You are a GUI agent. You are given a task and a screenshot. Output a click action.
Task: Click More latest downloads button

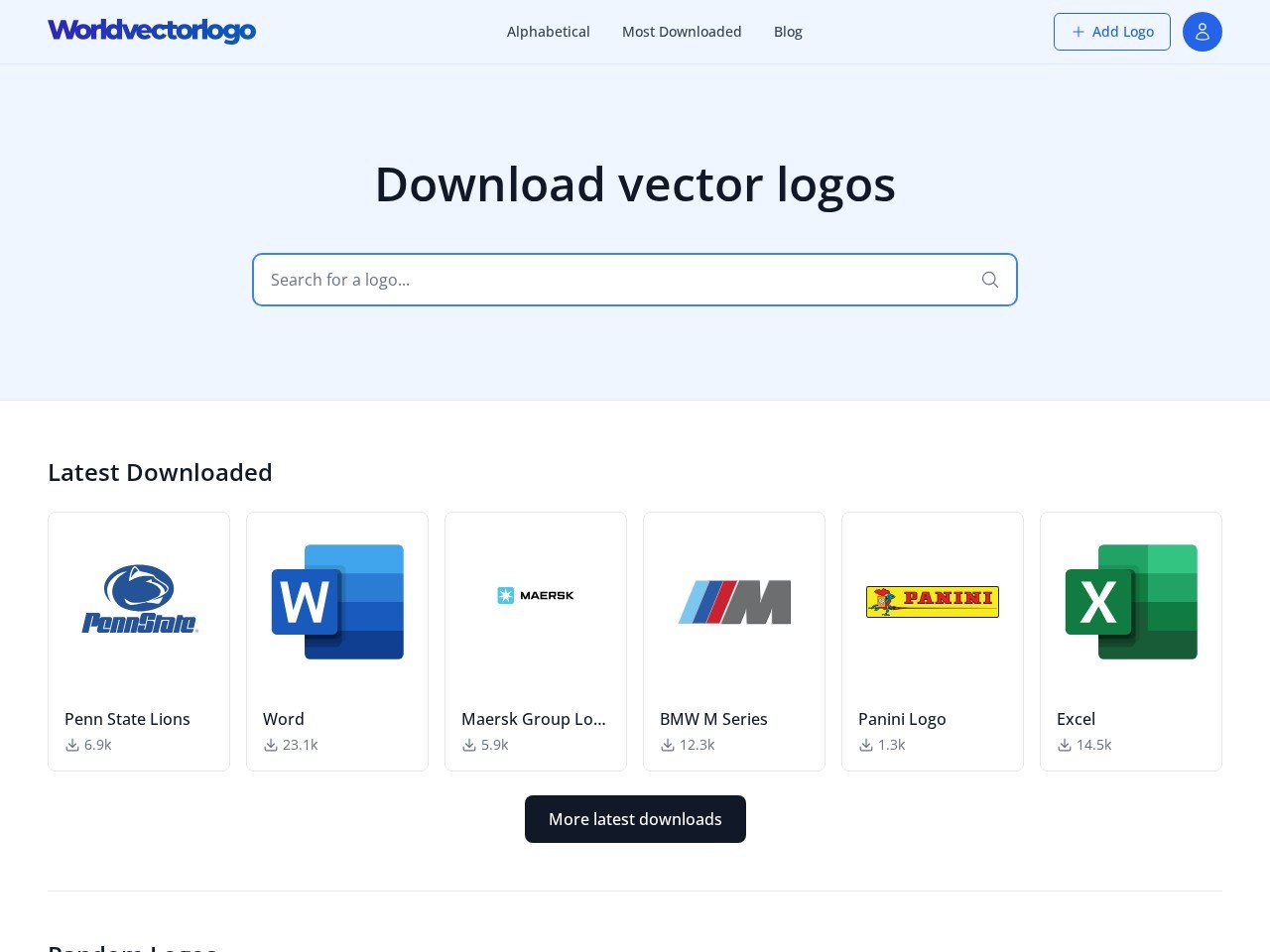635,819
